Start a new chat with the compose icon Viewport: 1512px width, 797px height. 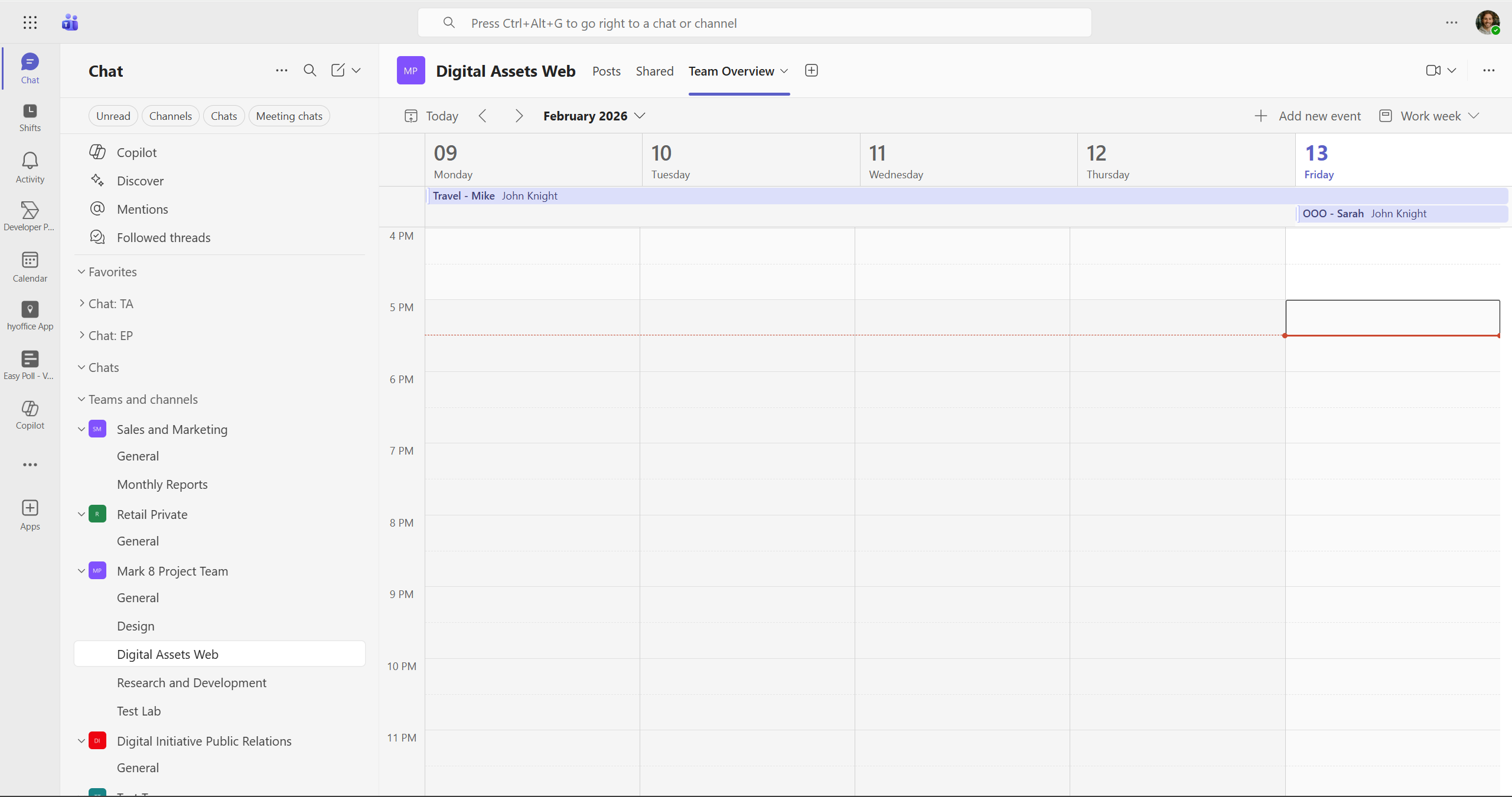point(338,70)
